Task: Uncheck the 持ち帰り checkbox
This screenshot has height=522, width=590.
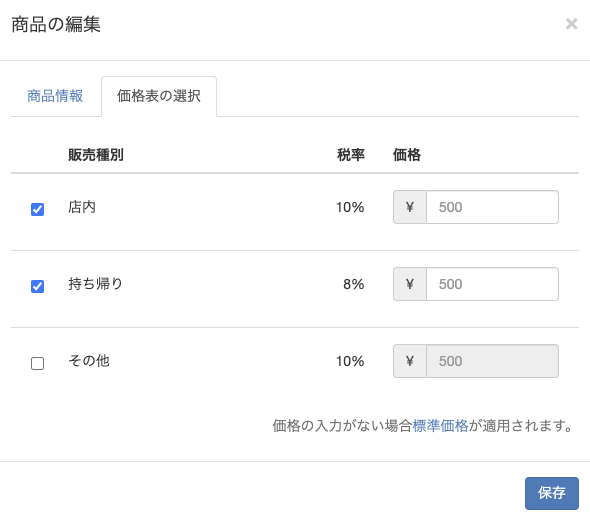Action: (37, 286)
